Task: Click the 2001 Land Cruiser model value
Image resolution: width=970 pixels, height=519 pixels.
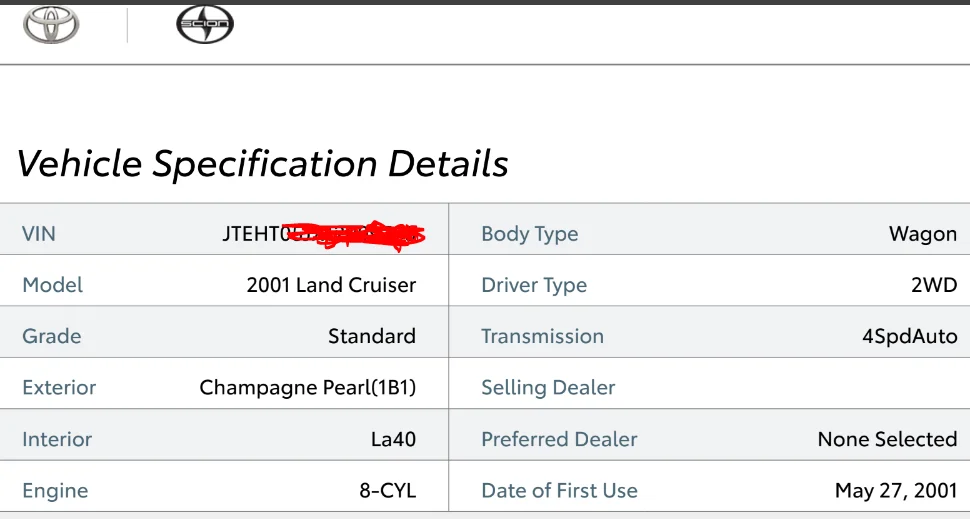Action: pyautogui.click(x=331, y=285)
